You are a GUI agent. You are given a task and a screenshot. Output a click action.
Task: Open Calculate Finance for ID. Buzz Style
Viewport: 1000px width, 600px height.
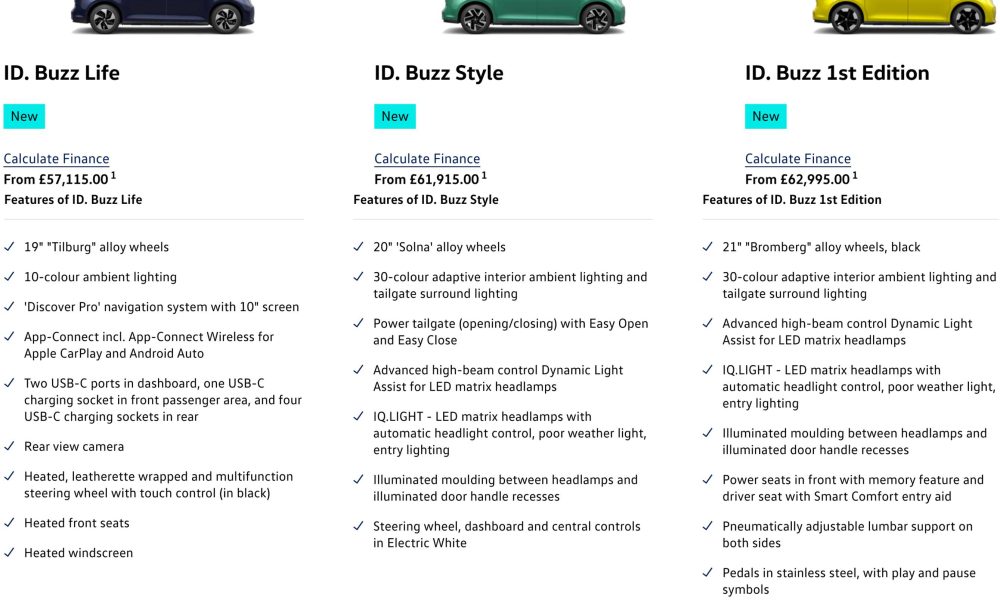(427, 159)
